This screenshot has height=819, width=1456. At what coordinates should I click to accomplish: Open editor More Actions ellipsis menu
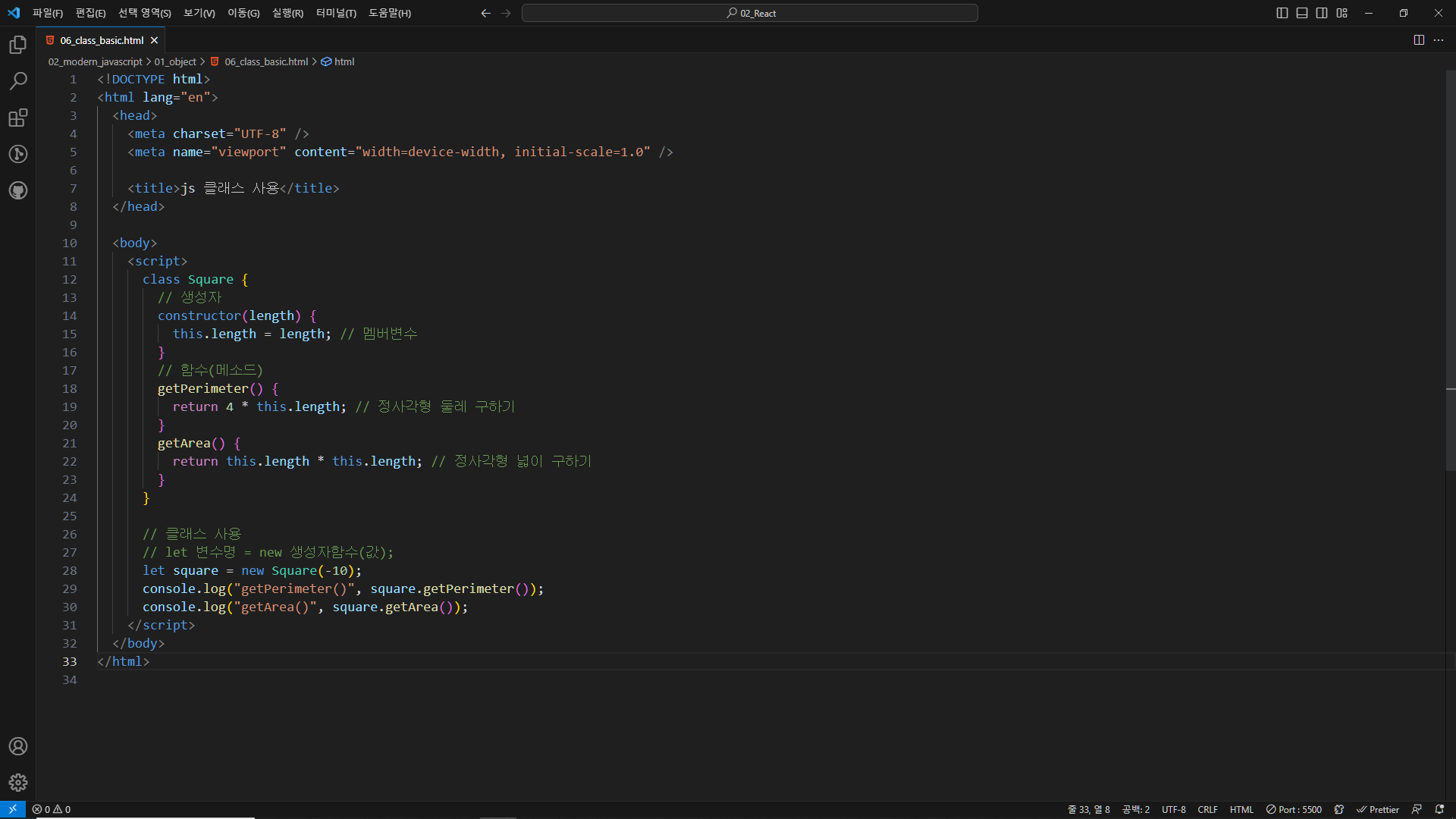[1439, 40]
